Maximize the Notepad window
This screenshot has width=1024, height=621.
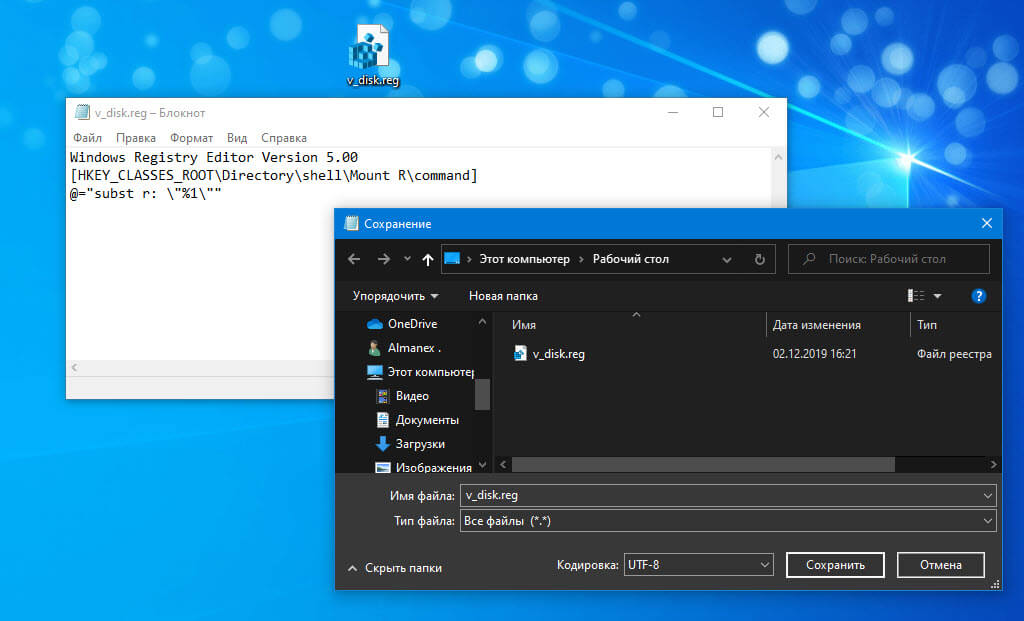[718, 112]
